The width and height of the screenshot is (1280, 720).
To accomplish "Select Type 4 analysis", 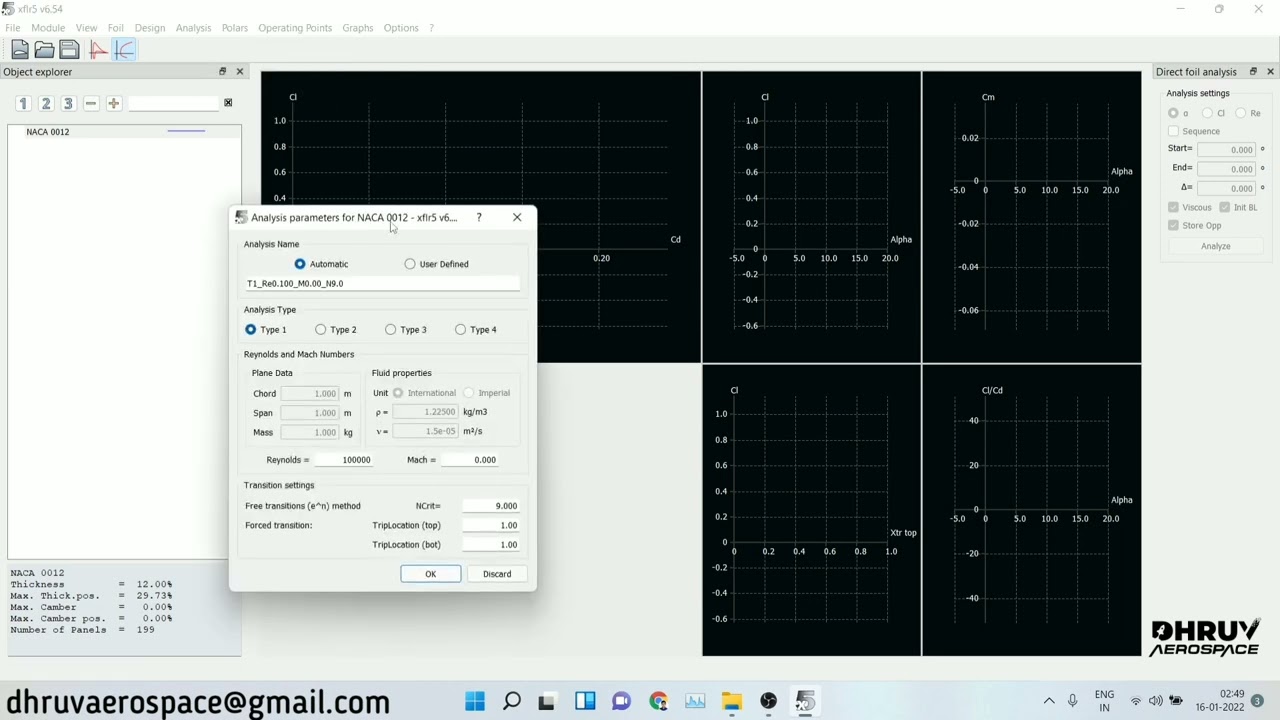I will 476,329.
